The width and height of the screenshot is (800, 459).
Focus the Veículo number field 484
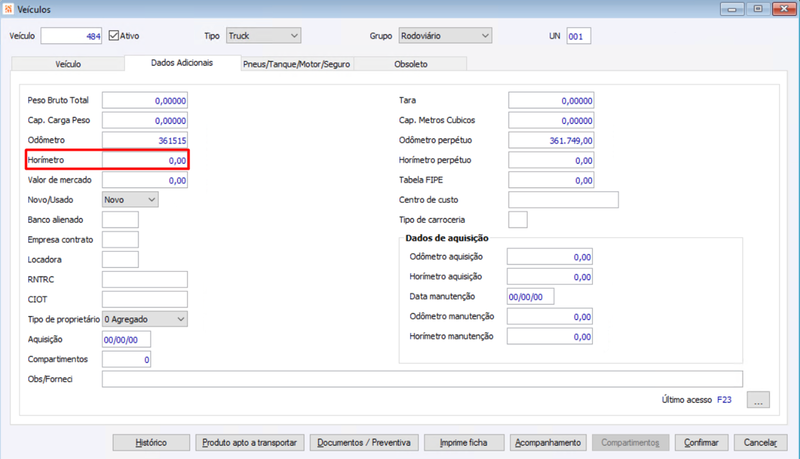coord(71,36)
